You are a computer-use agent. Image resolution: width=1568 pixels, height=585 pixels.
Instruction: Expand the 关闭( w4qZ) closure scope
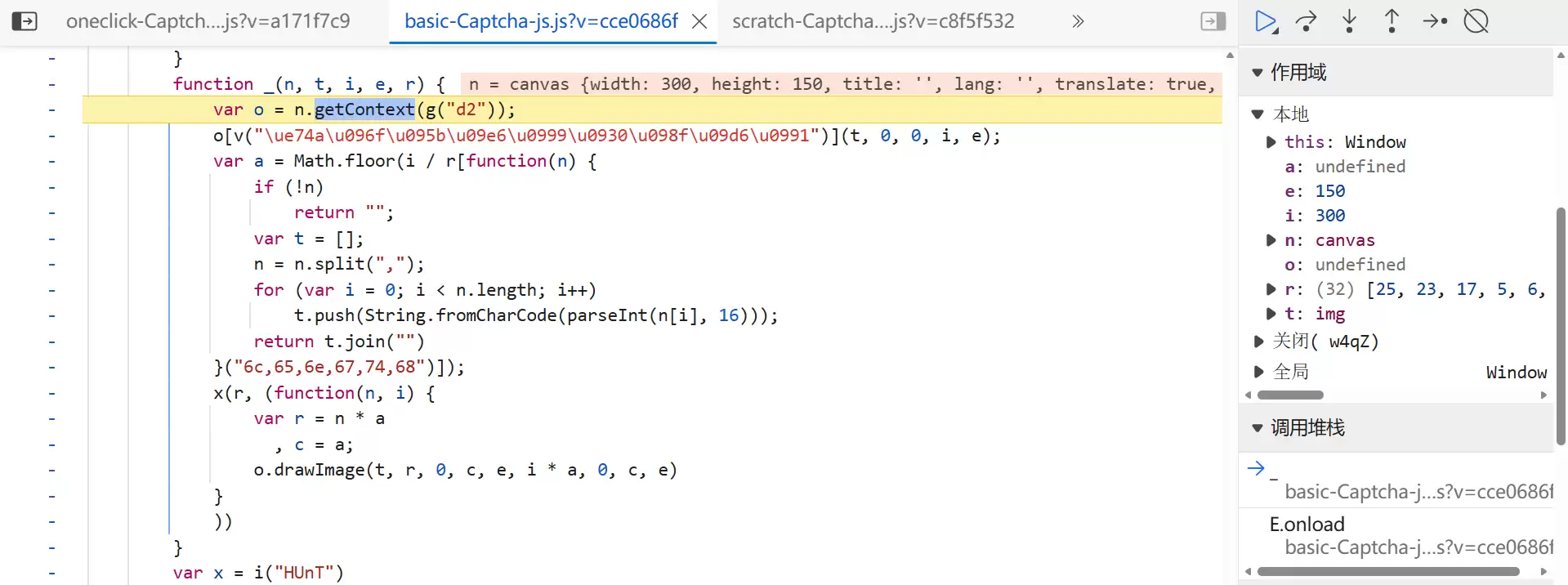pyautogui.click(x=1258, y=342)
